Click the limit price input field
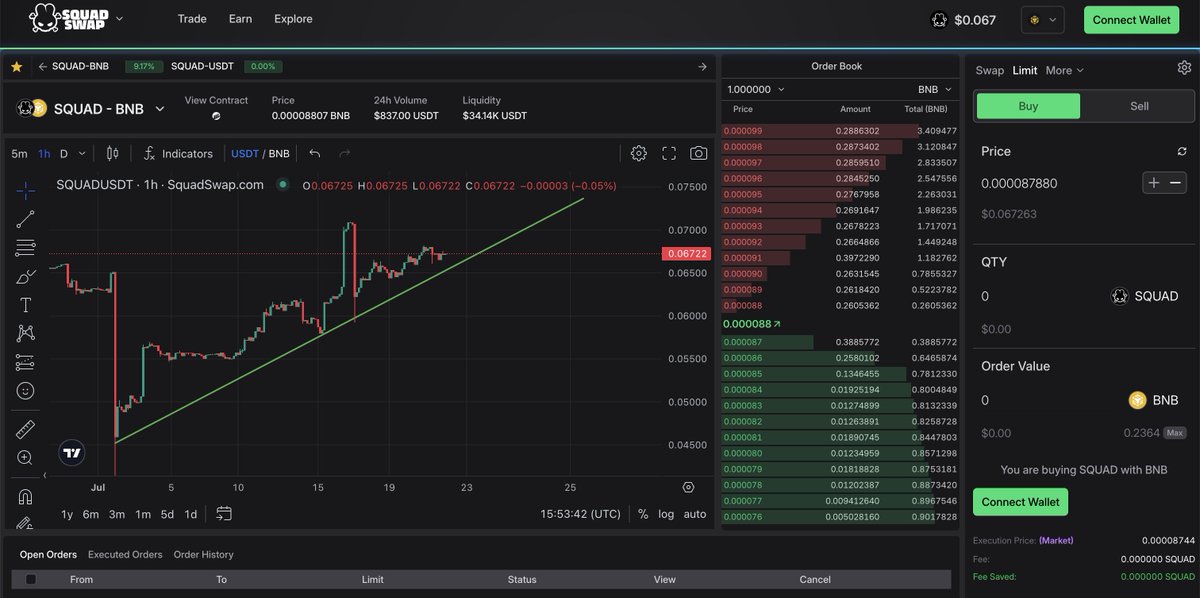Image resolution: width=1200 pixels, height=598 pixels. [1058, 183]
